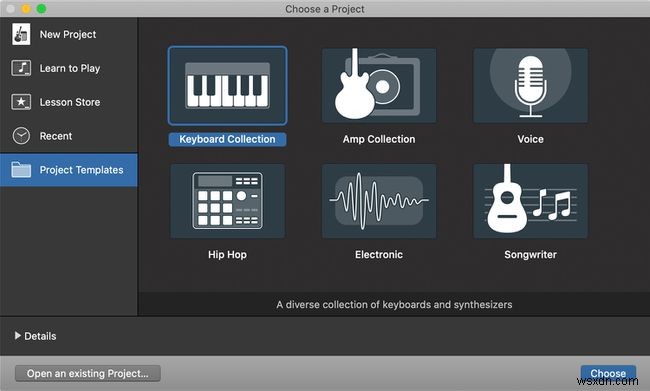Click the Choose button

608,374
